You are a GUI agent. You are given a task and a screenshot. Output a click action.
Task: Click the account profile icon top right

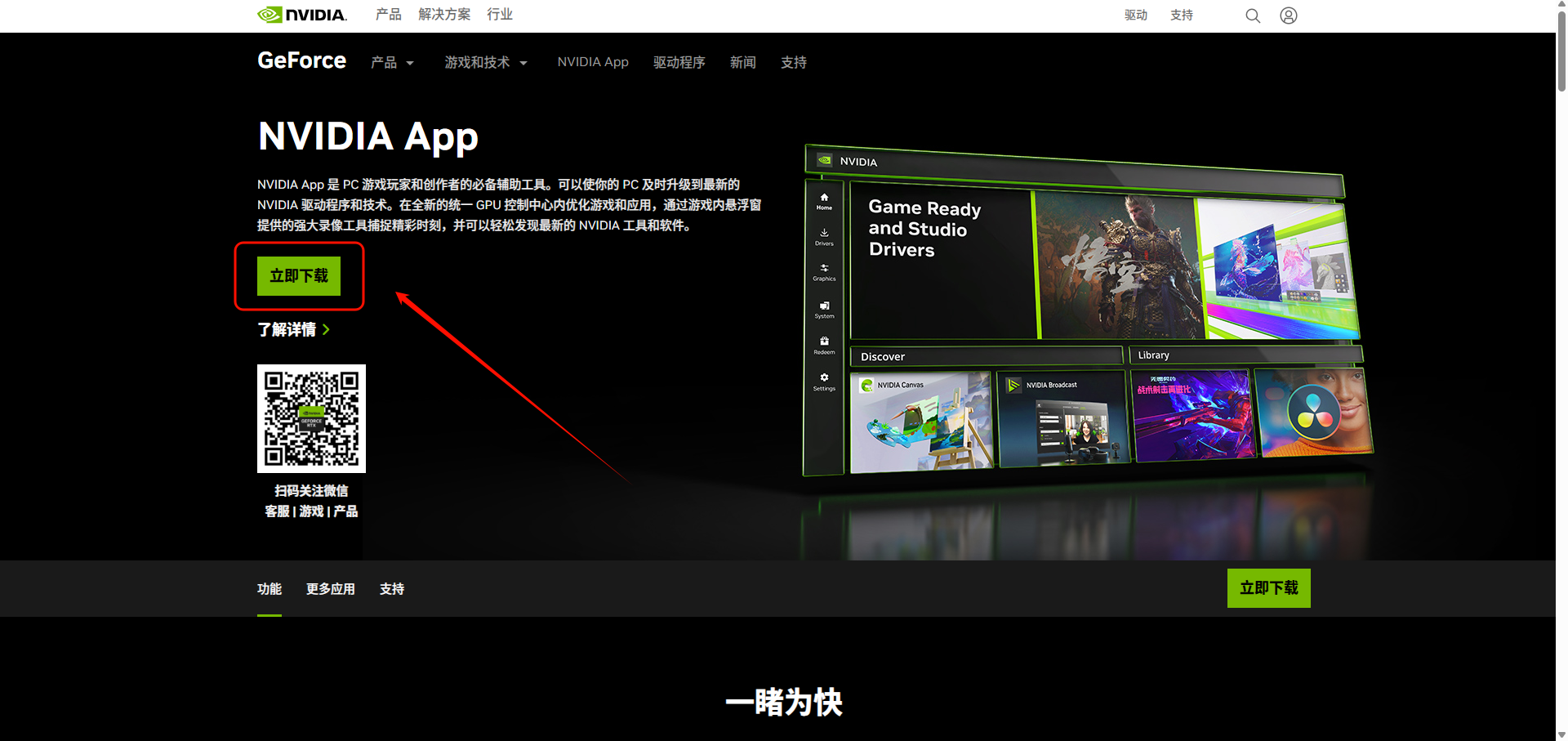(1288, 15)
